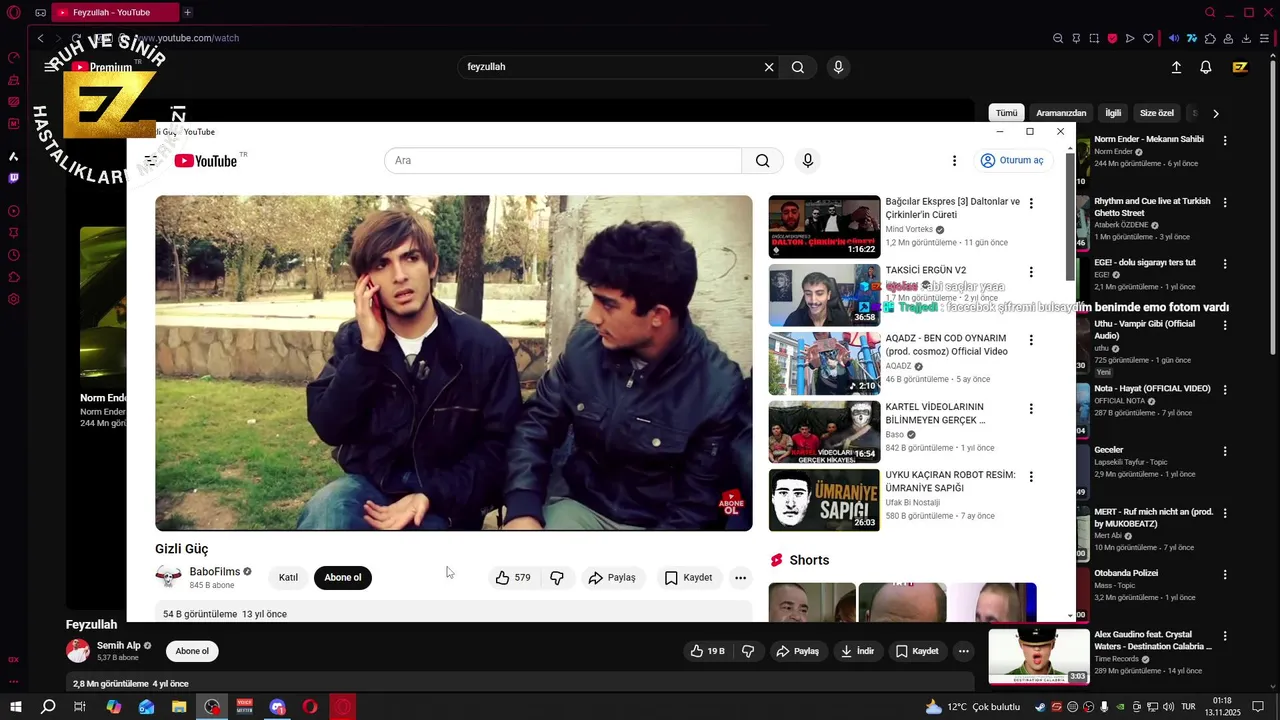Go back with the browser back arrow
Viewport: 1280px width, 720px height.
pos(40,38)
